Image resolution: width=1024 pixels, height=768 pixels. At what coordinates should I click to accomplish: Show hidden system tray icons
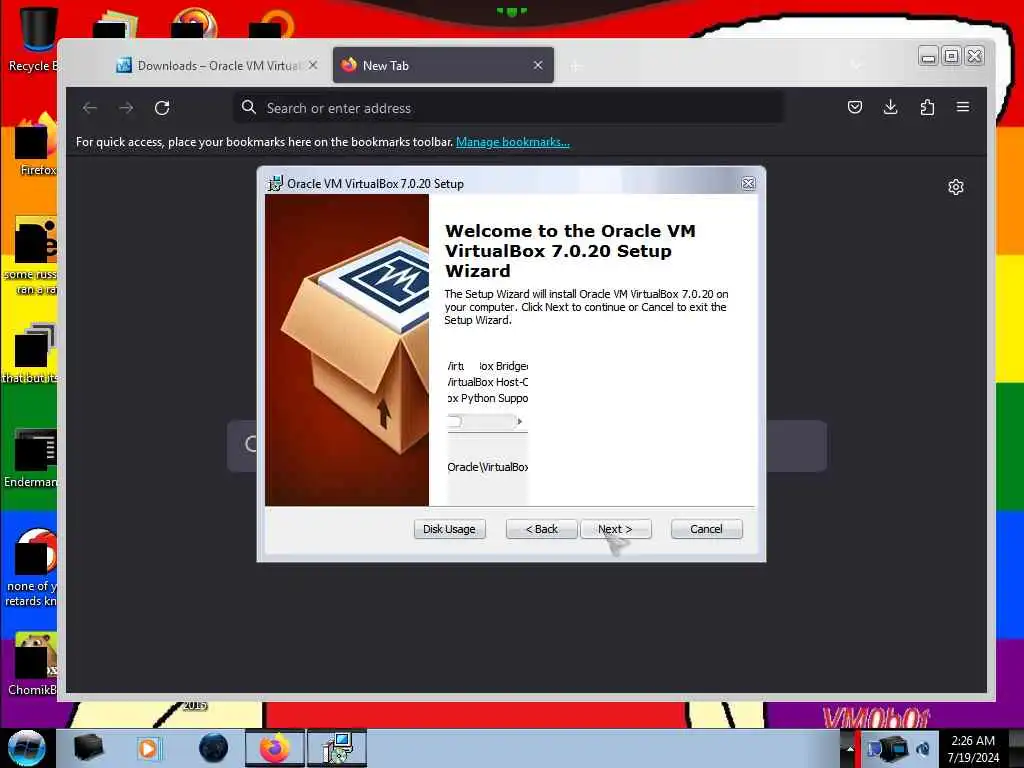pyautogui.click(x=850, y=748)
